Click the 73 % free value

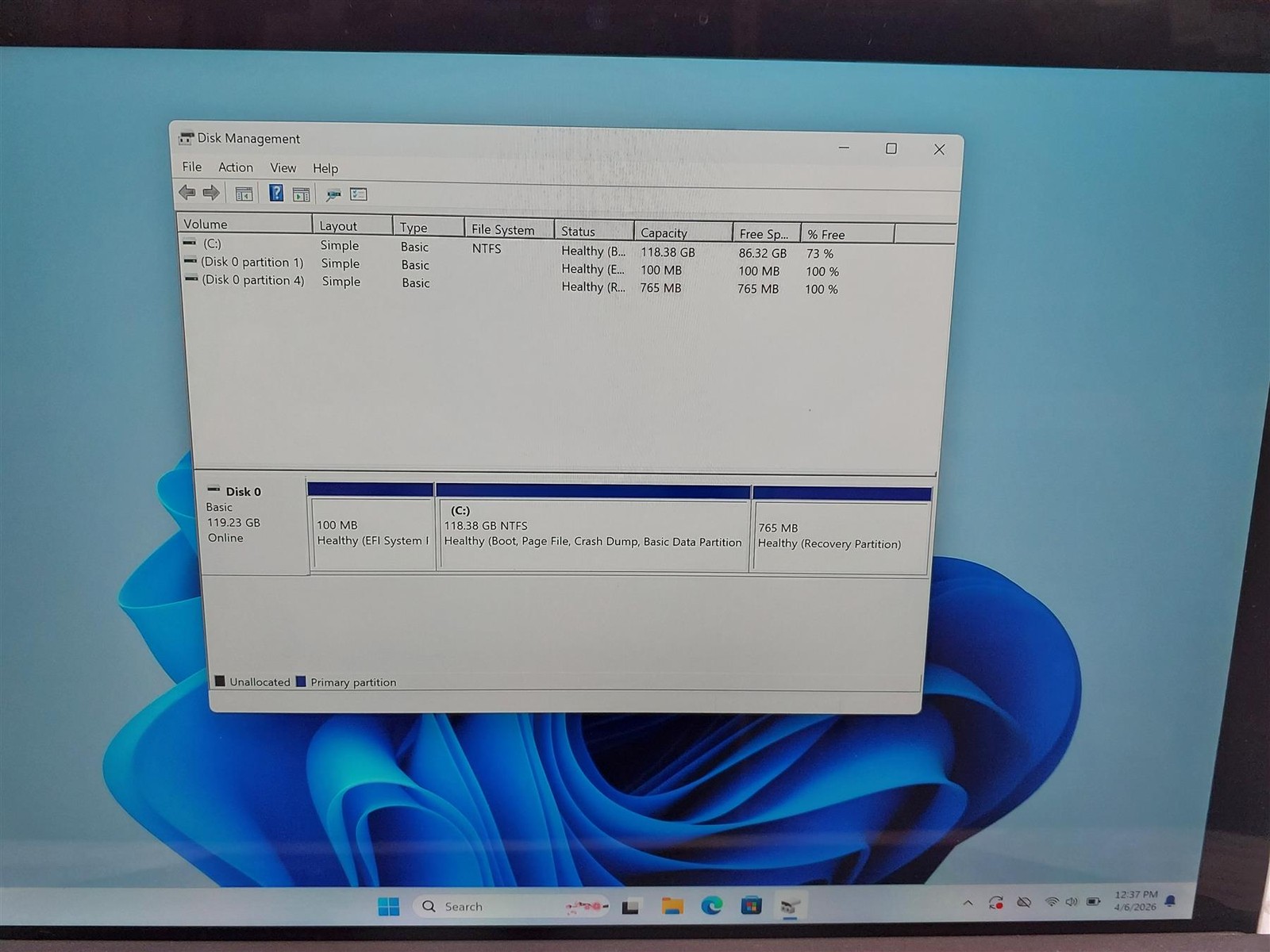pyautogui.click(x=820, y=254)
